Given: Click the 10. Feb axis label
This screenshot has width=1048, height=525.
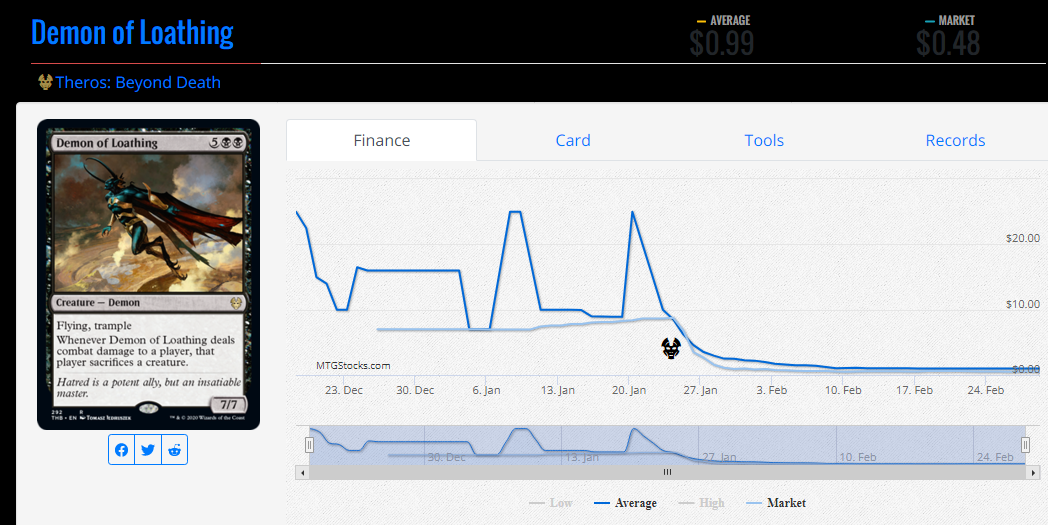Looking at the screenshot, I should [x=843, y=390].
